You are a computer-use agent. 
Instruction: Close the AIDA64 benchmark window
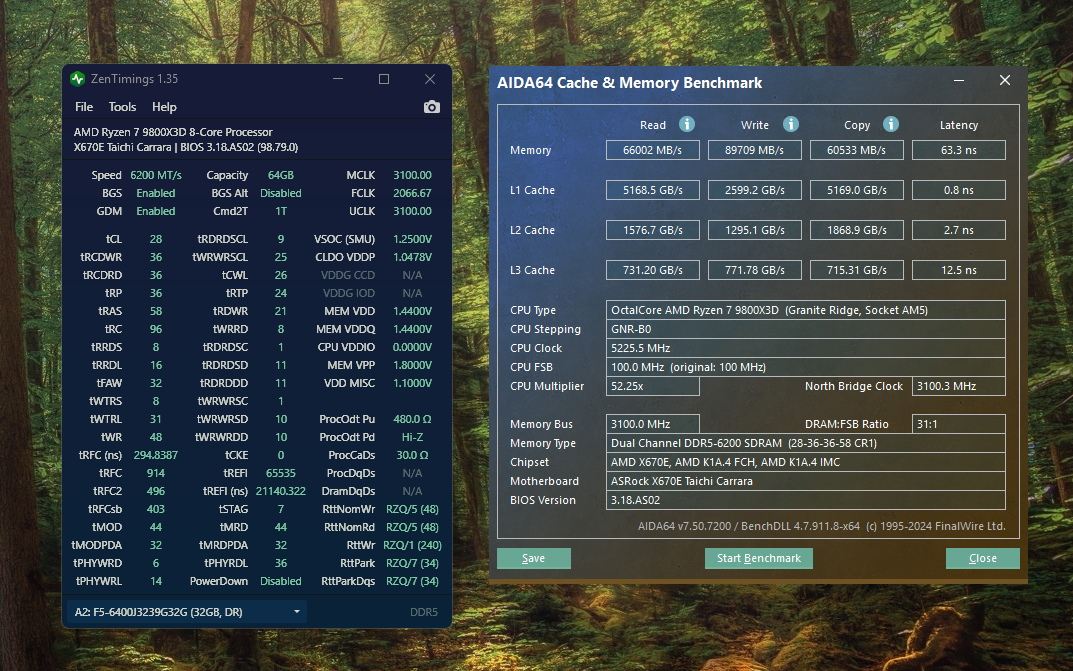click(1005, 81)
